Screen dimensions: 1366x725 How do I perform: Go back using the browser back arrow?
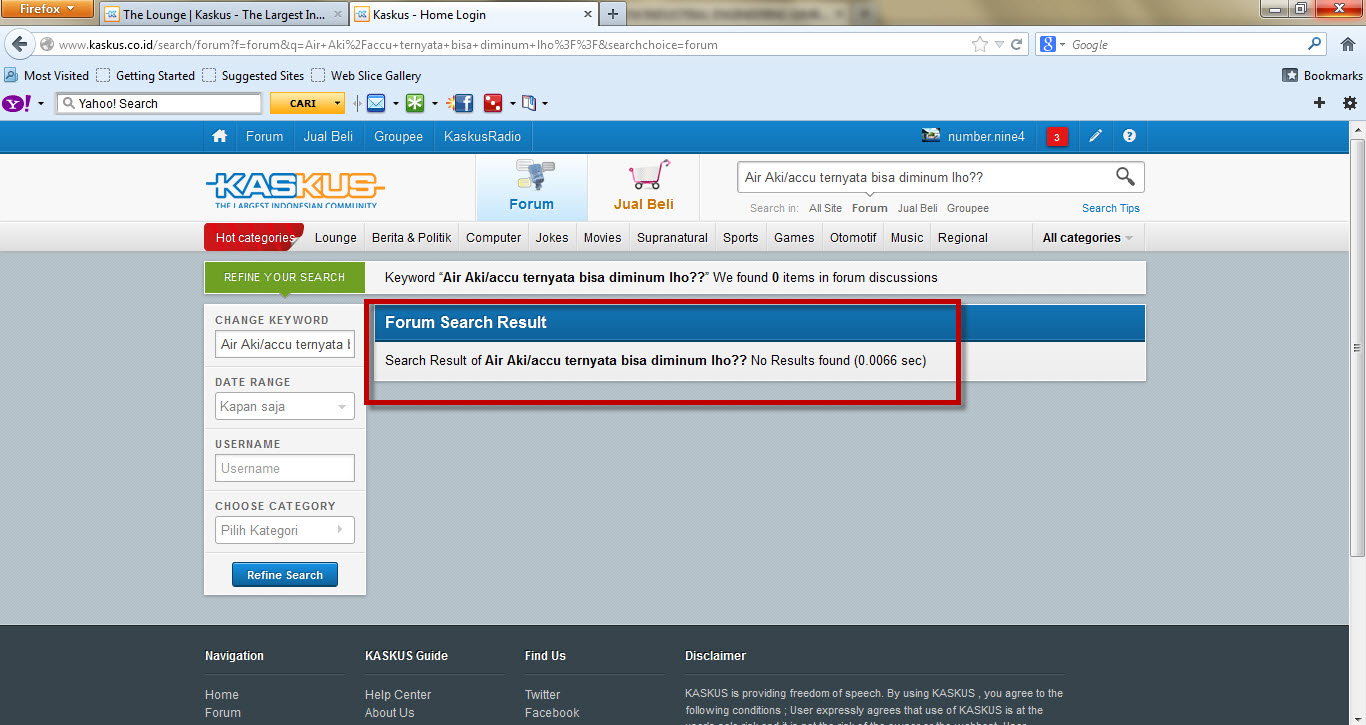click(19, 45)
